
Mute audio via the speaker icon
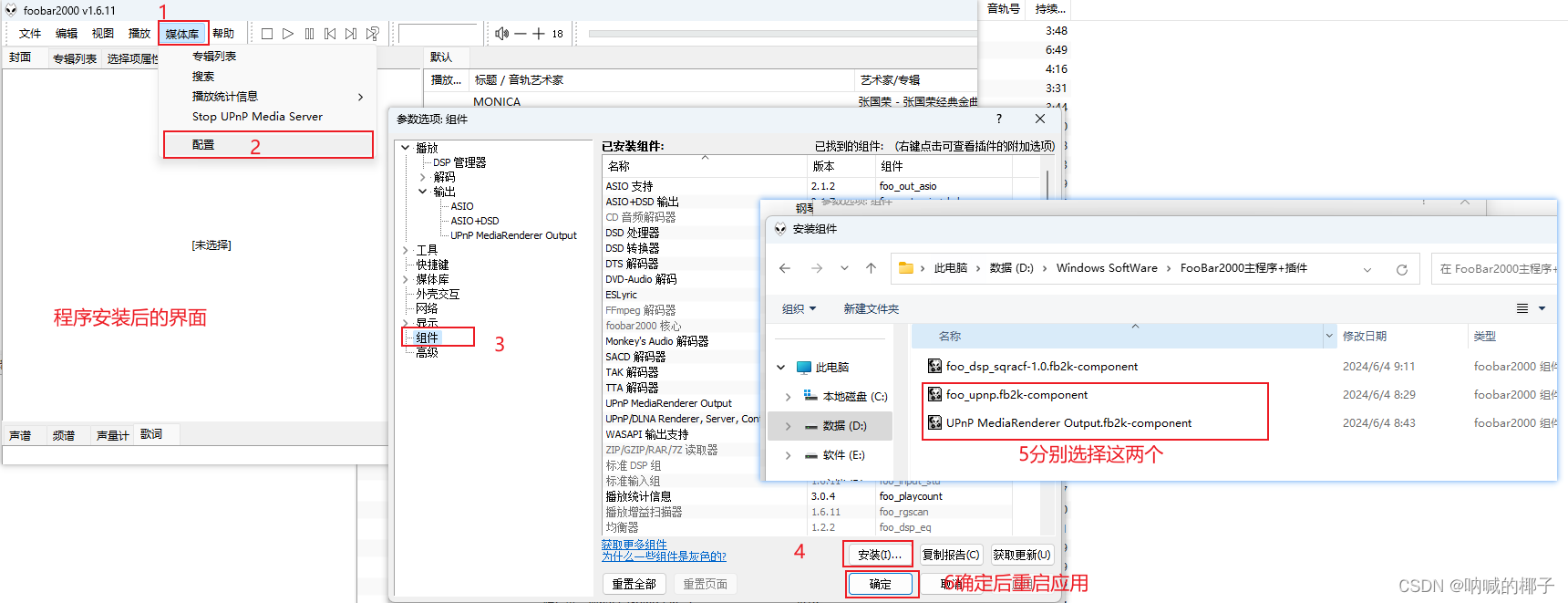[501, 34]
